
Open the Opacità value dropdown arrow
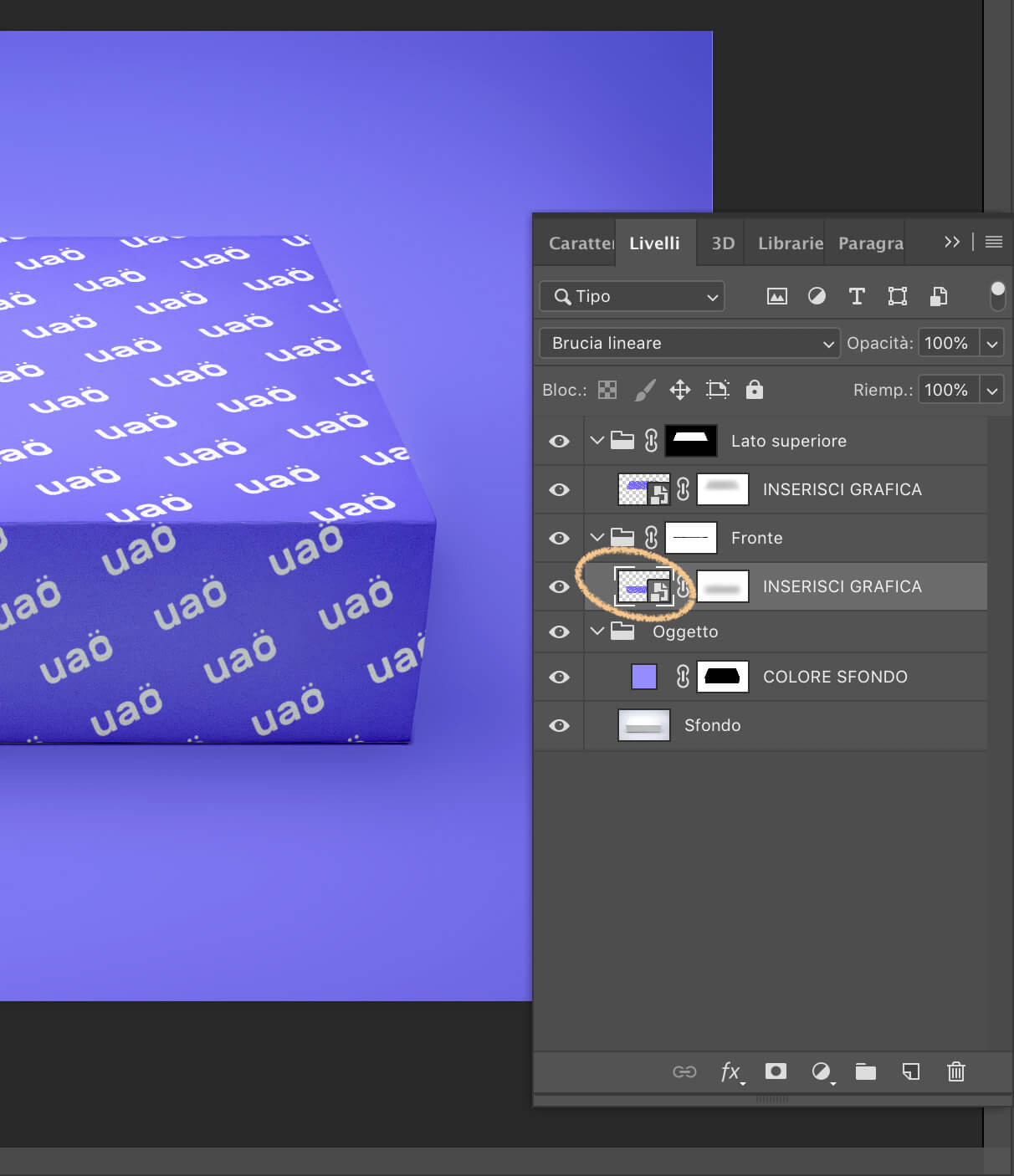tap(992, 343)
